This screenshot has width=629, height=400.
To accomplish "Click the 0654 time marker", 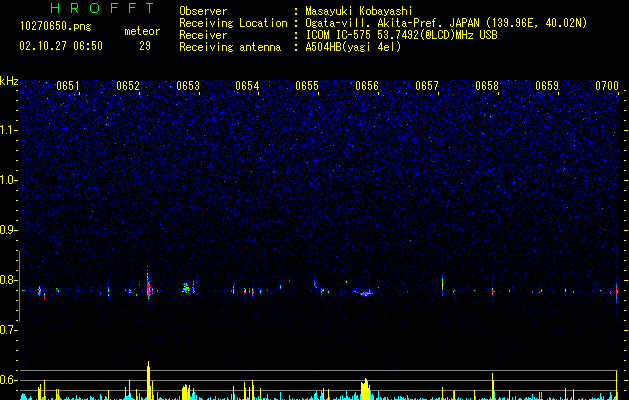I will pos(247,86).
